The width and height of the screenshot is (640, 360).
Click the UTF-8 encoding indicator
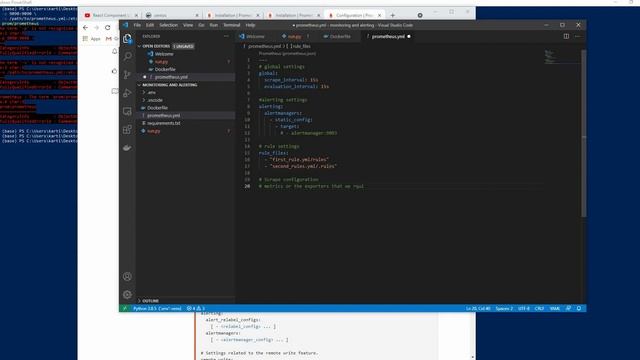click(x=524, y=309)
